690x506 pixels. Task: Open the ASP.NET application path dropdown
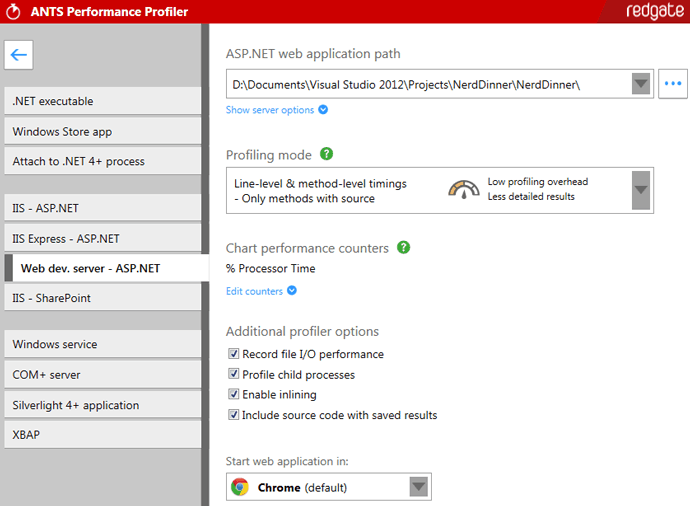coord(641,84)
